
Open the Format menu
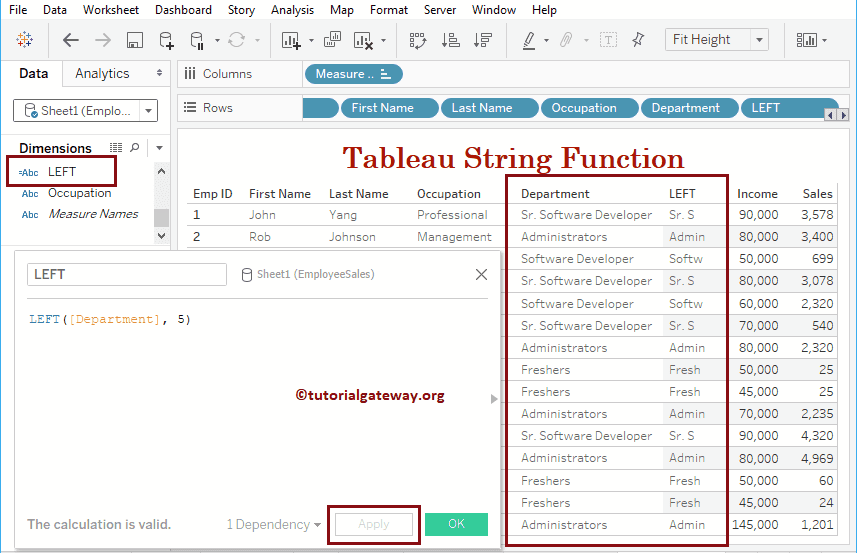(x=389, y=10)
